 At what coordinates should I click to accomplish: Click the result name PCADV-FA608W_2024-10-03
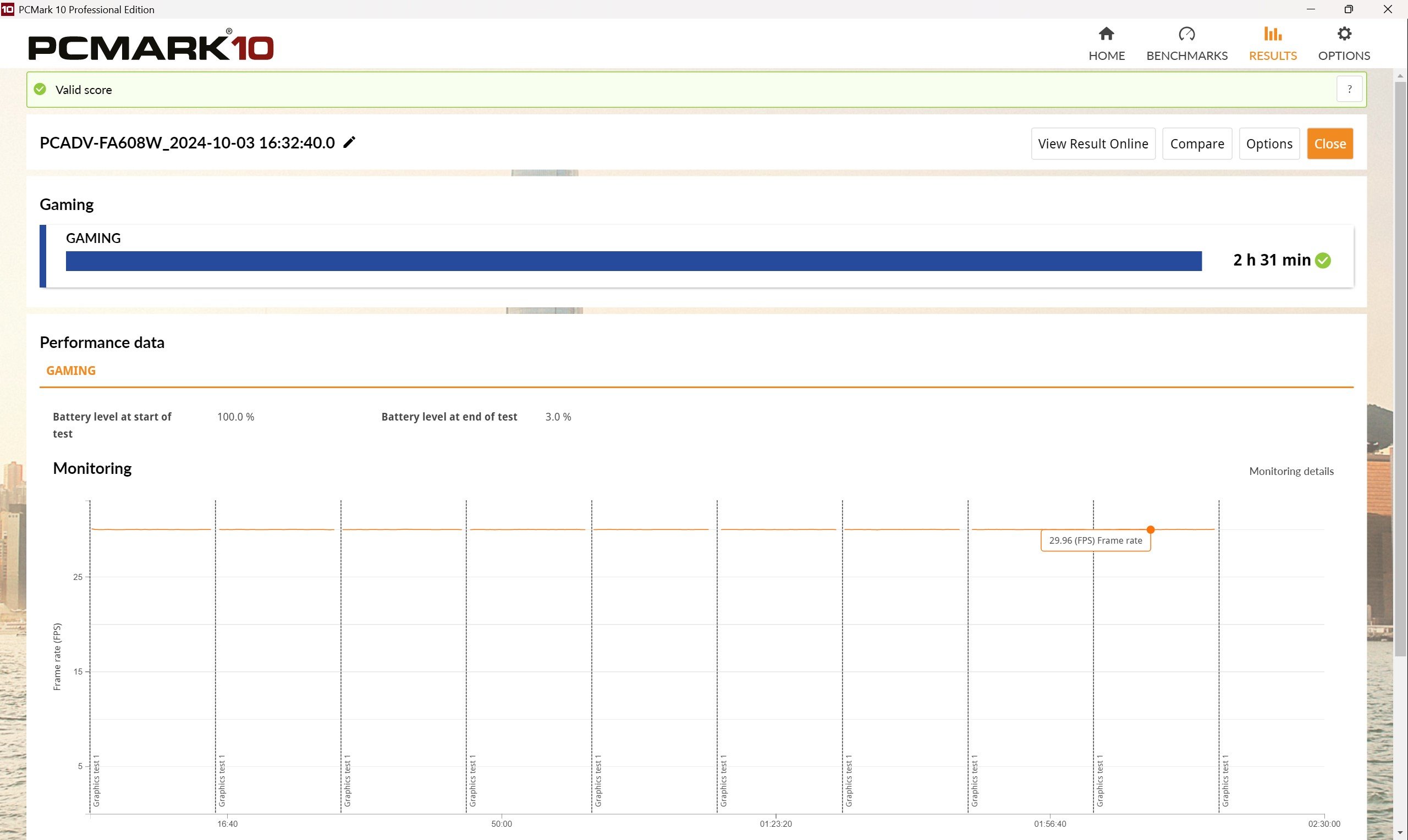pyautogui.click(x=187, y=142)
